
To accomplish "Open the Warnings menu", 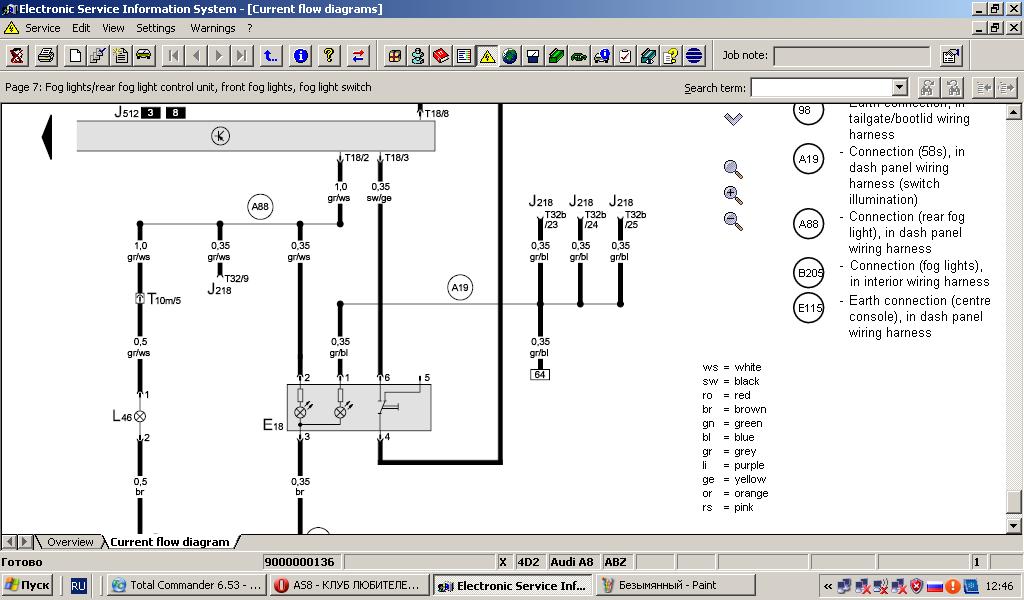I will coord(212,28).
